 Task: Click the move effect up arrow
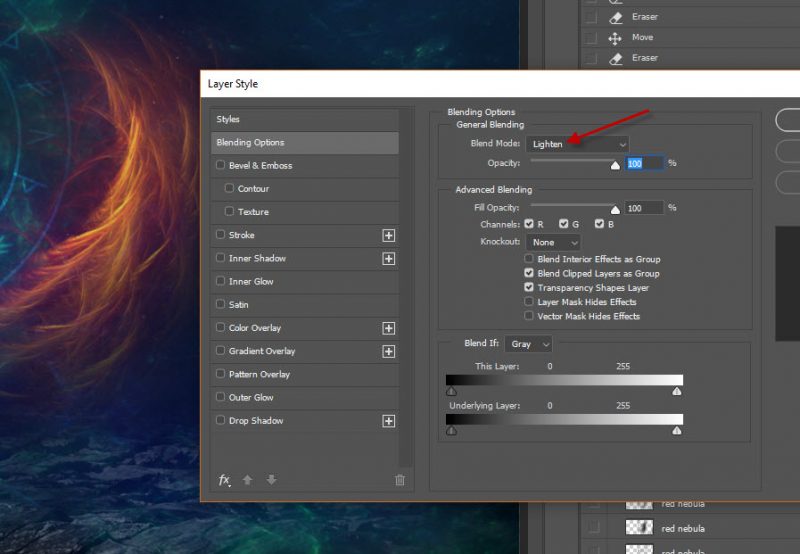coord(247,480)
